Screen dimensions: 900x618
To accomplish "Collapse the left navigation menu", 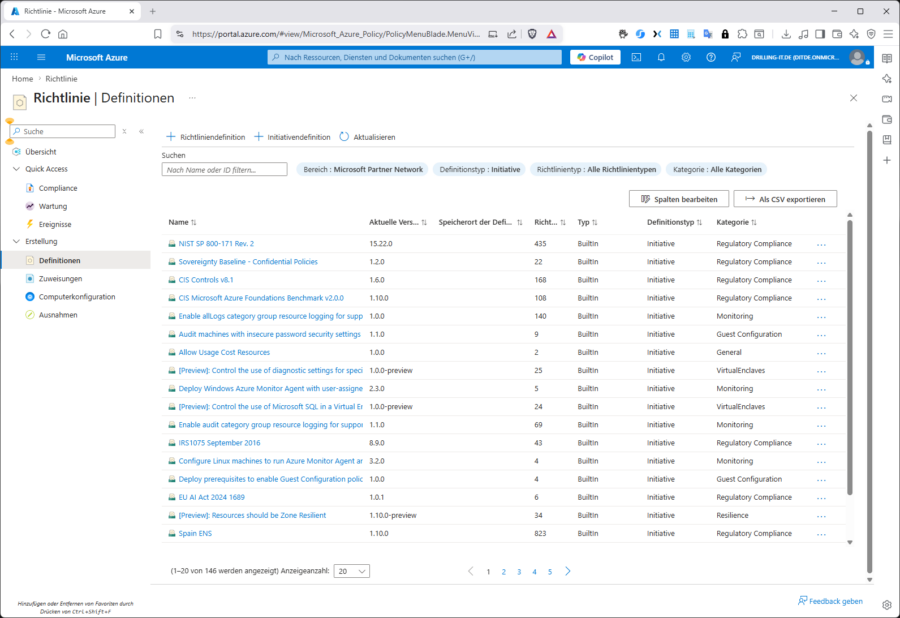I will click(141, 131).
